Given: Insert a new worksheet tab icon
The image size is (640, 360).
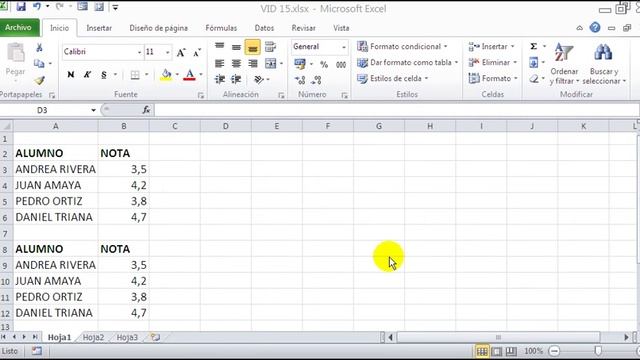Looking at the screenshot, I should (155, 338).
